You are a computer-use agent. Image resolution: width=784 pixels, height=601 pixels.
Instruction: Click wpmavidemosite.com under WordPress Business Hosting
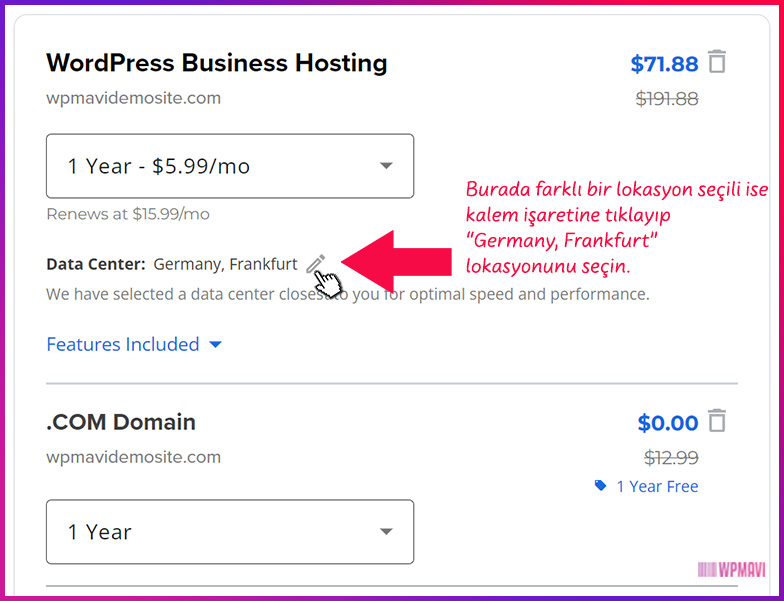click(x=134, y=98)
